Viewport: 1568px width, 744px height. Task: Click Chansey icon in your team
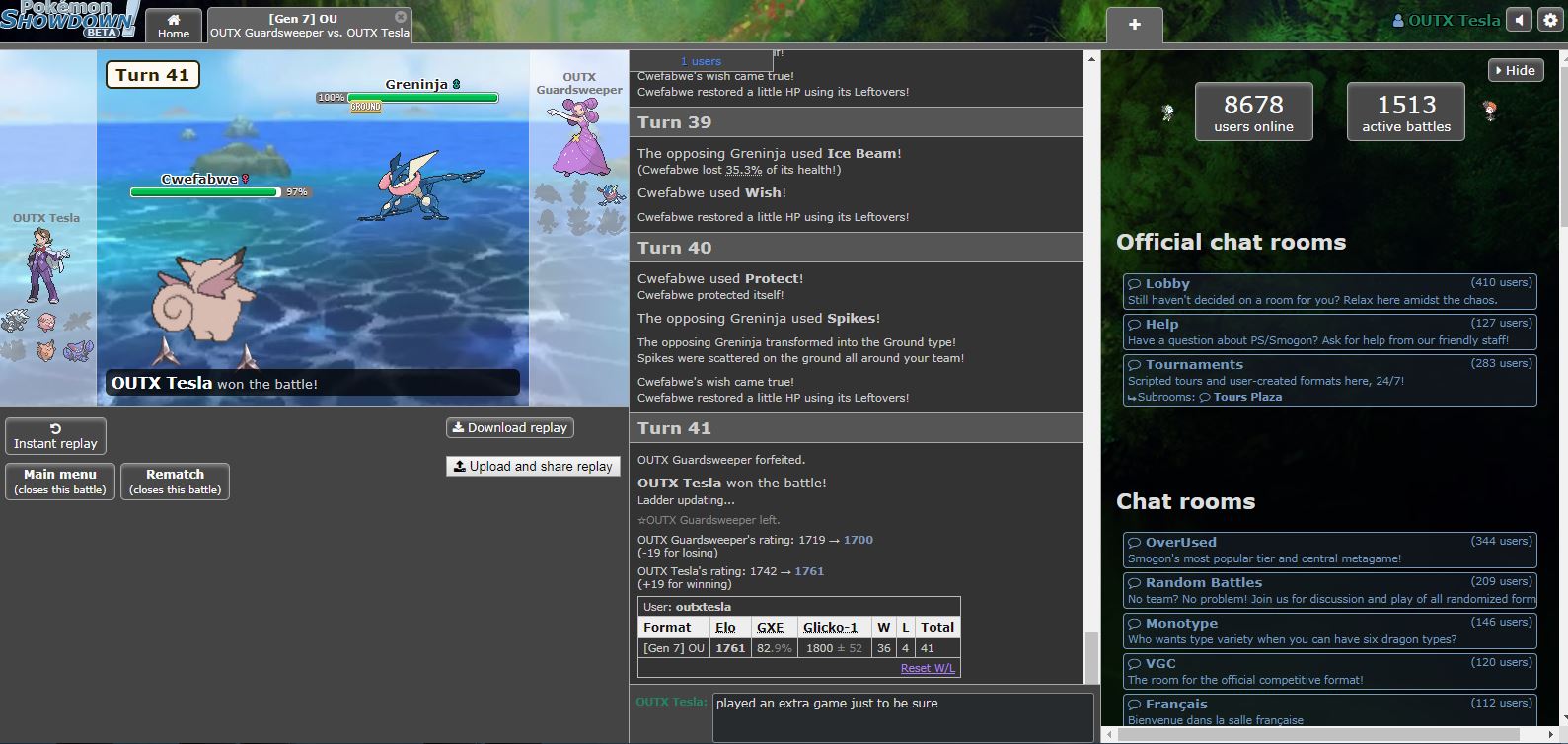(x=45, y=321)
